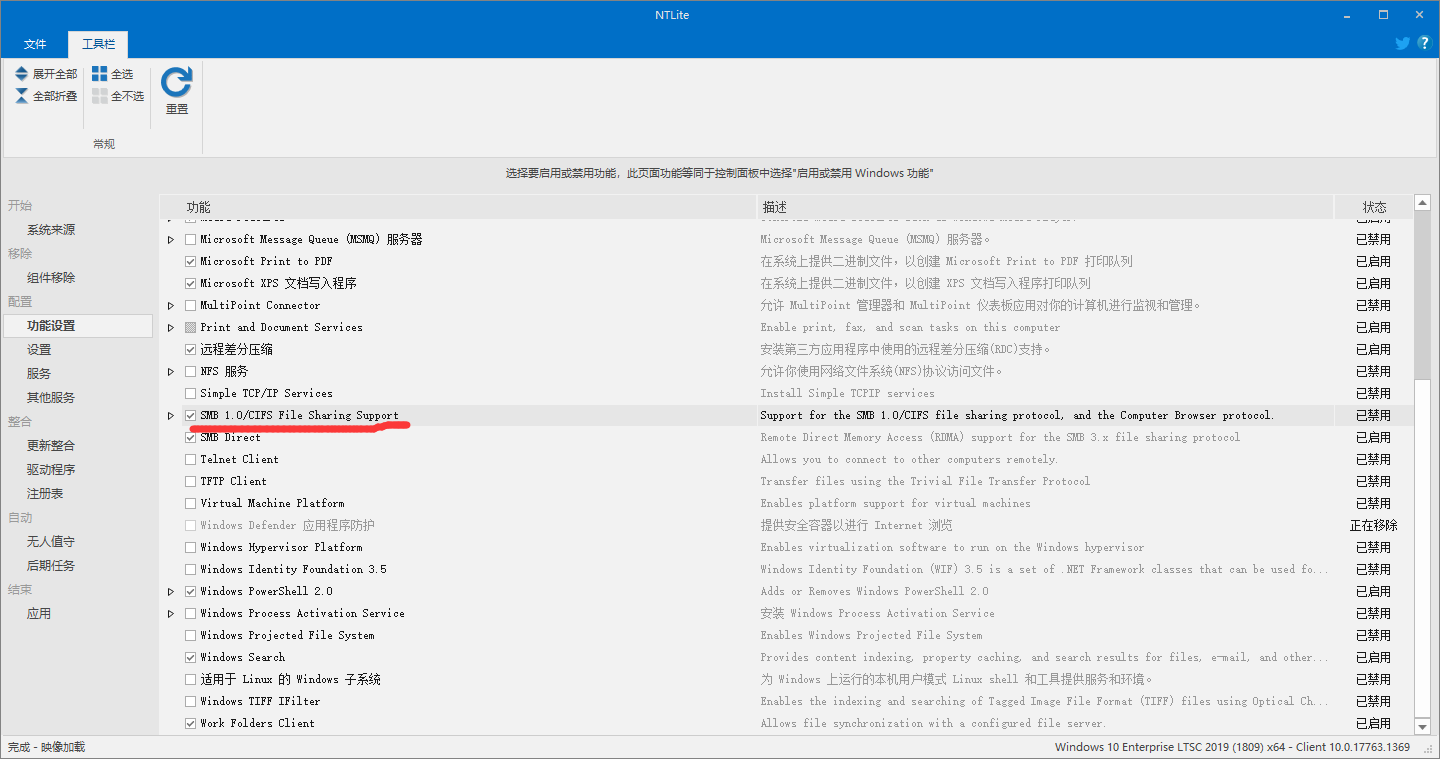Click the 全不选 deselect-all icon
Viewport: 1440px width, 759px height.
click(x=99, y=96)
